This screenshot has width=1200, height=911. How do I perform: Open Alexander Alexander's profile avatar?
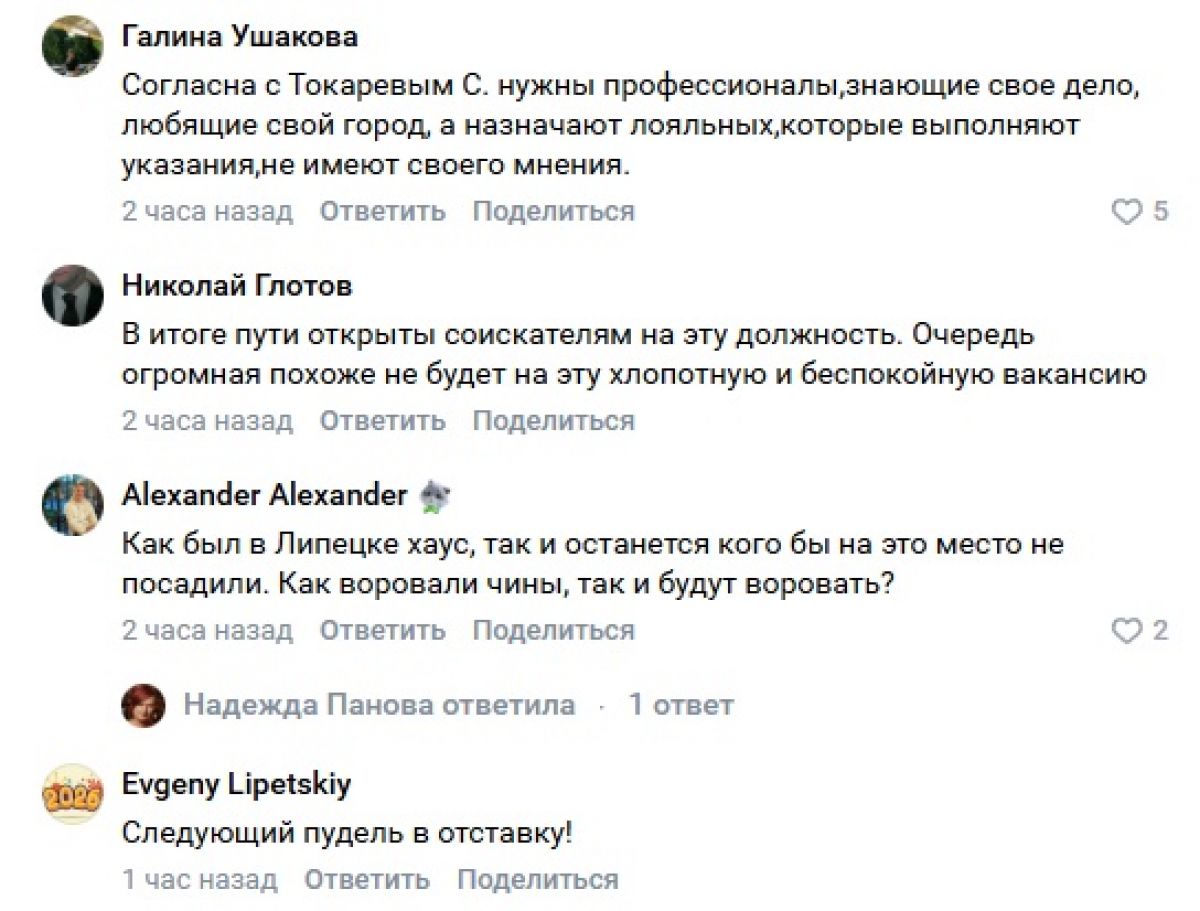(73, 504)
